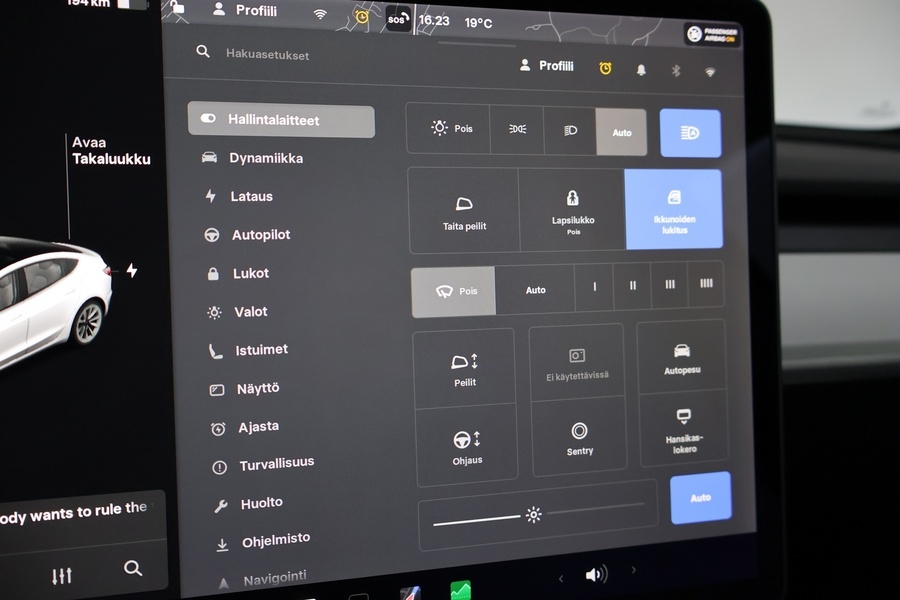Open the volume speaker icon
900x600 pixels.
point(596,574)
